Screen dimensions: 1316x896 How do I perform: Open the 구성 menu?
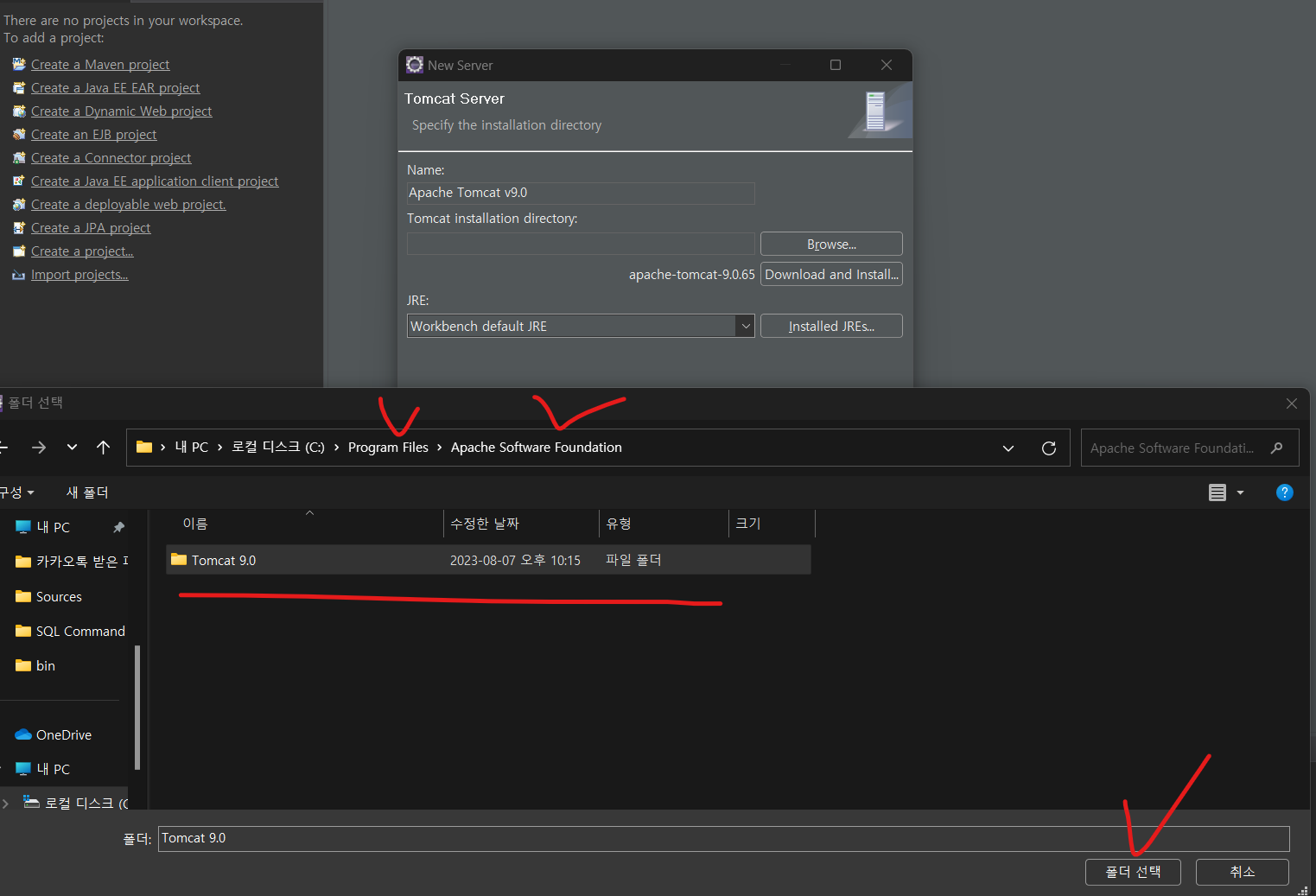click(17, 492)
